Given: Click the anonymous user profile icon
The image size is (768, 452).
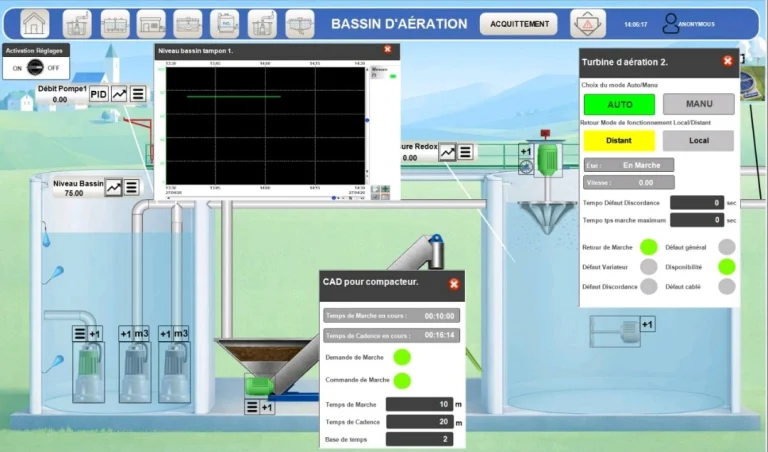Looking at the screenshot, I should (x=670, y=24).
